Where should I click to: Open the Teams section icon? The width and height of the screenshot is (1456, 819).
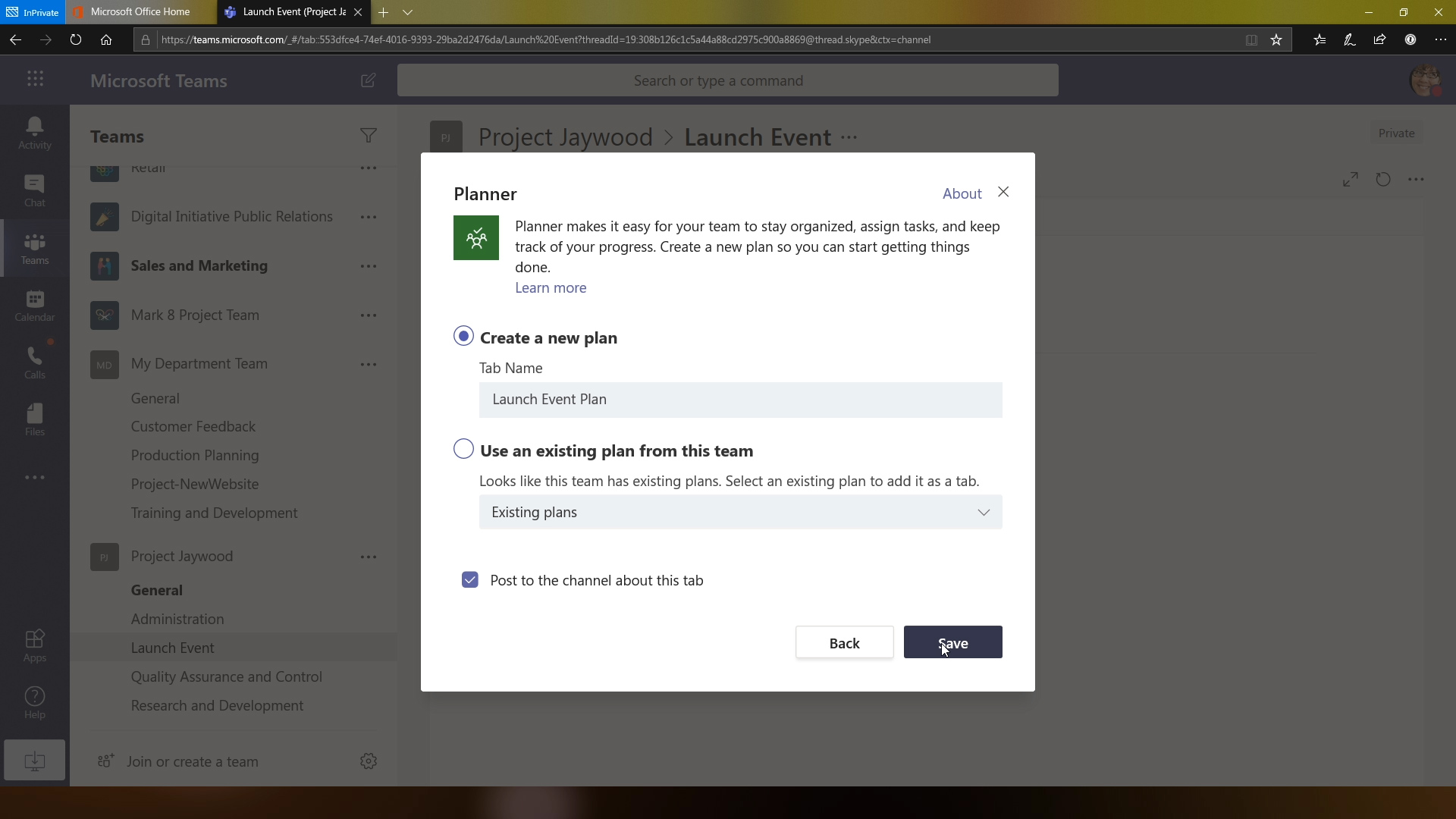(x=35, y=248)
